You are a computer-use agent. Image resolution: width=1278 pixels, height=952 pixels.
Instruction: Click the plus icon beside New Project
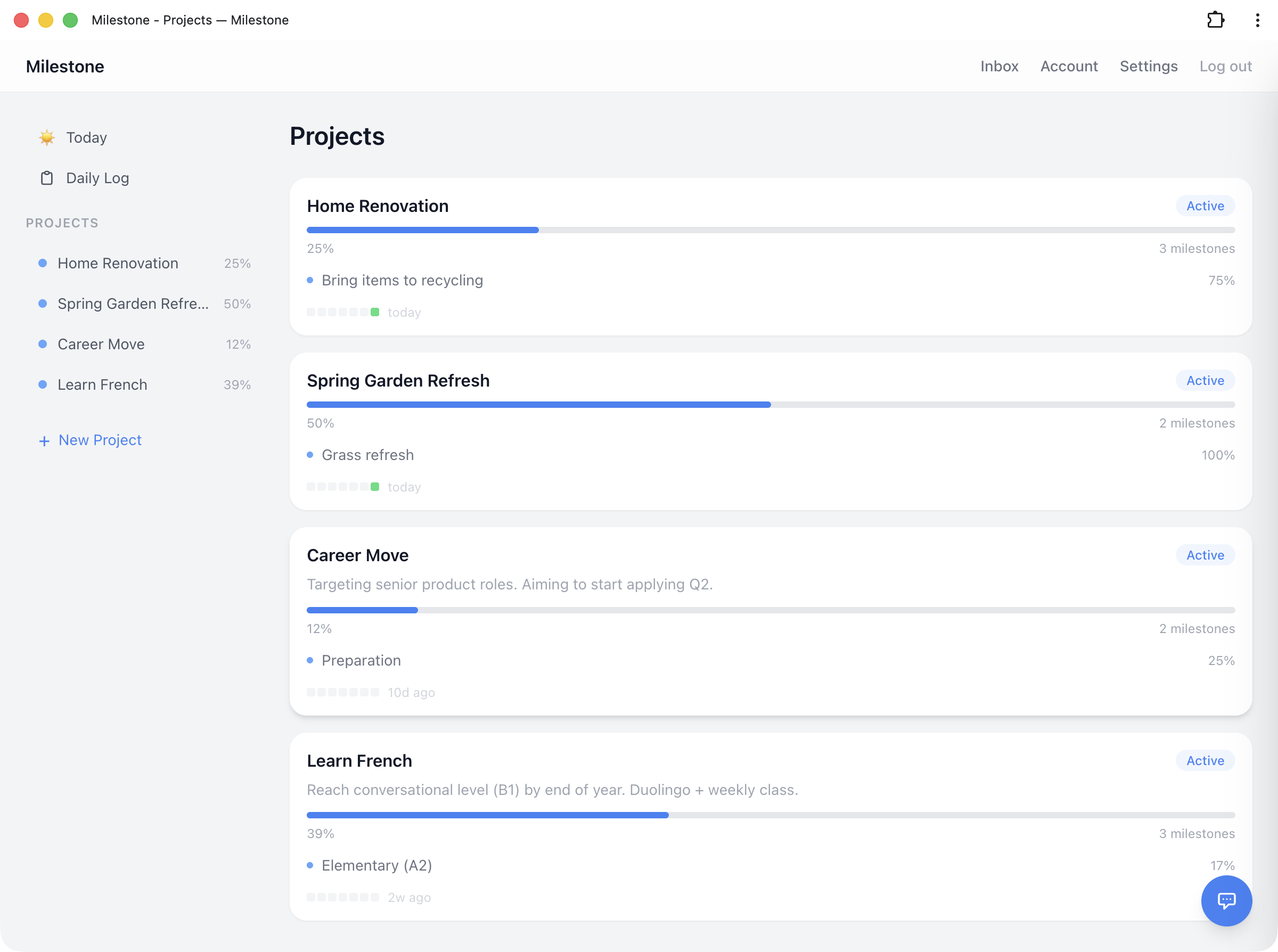[44, 440]
